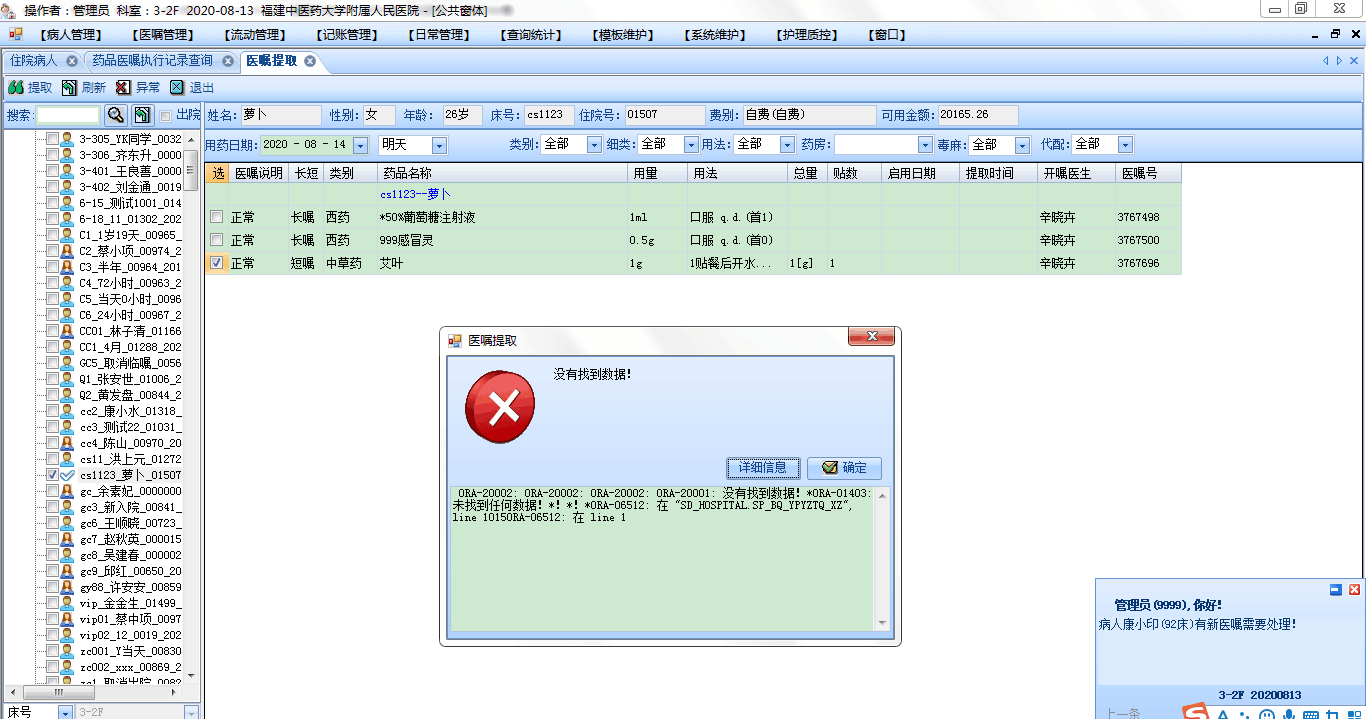
Task: Toggle the 出院 checkbox
Action: [166, 115]
